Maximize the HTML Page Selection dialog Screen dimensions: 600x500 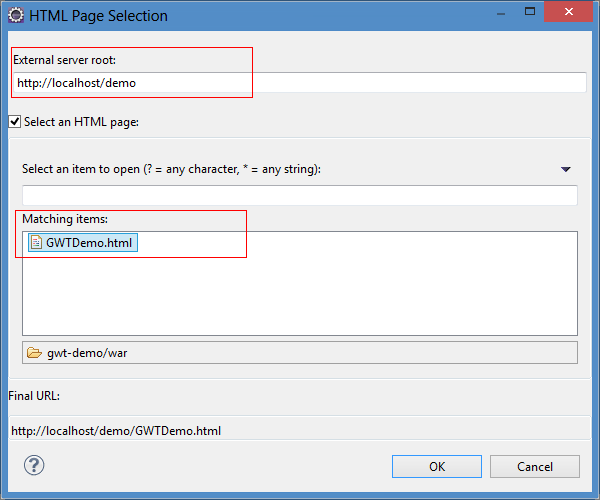(530, 11)
